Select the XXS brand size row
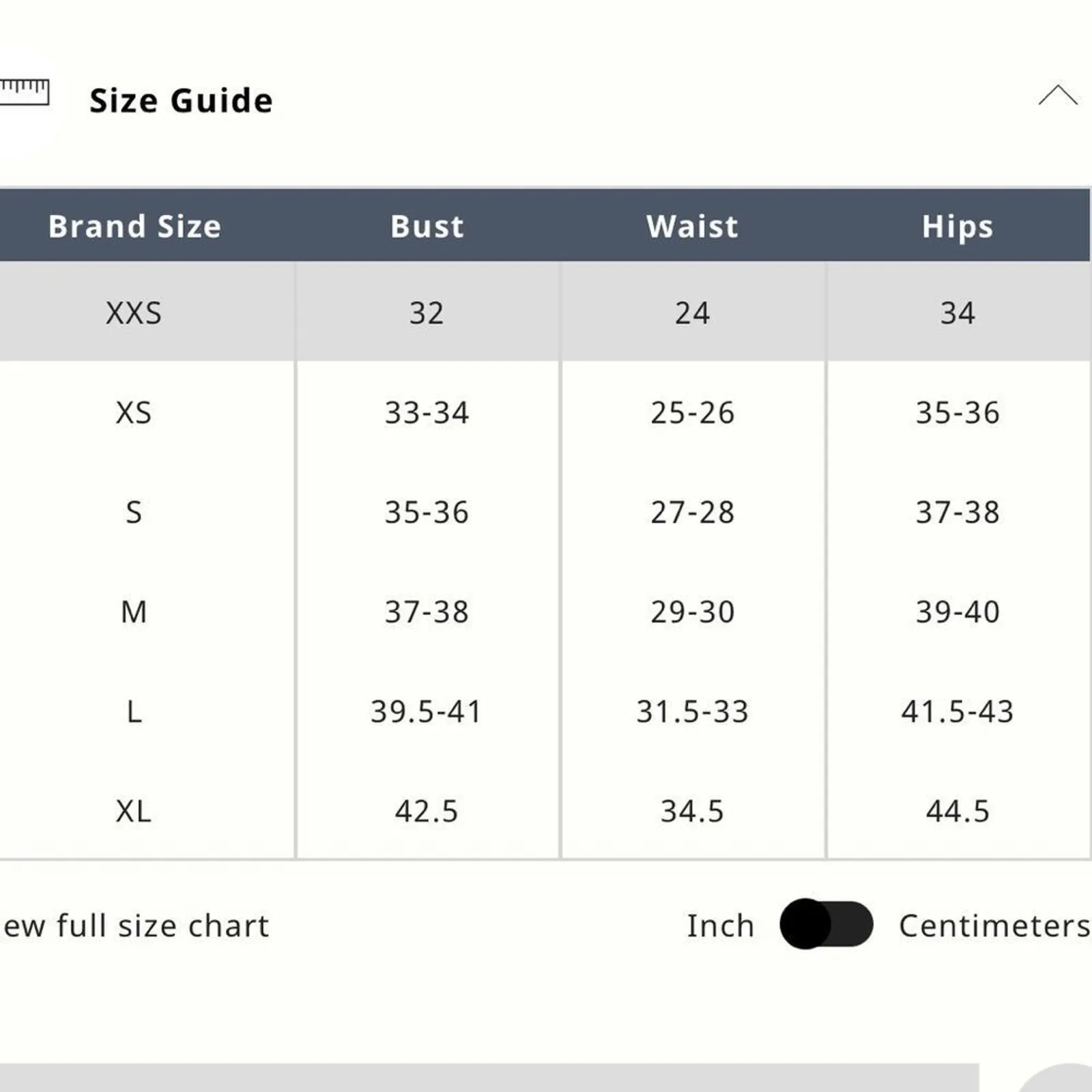This screenshot has width=1092, height=1092. coord(134,313)
